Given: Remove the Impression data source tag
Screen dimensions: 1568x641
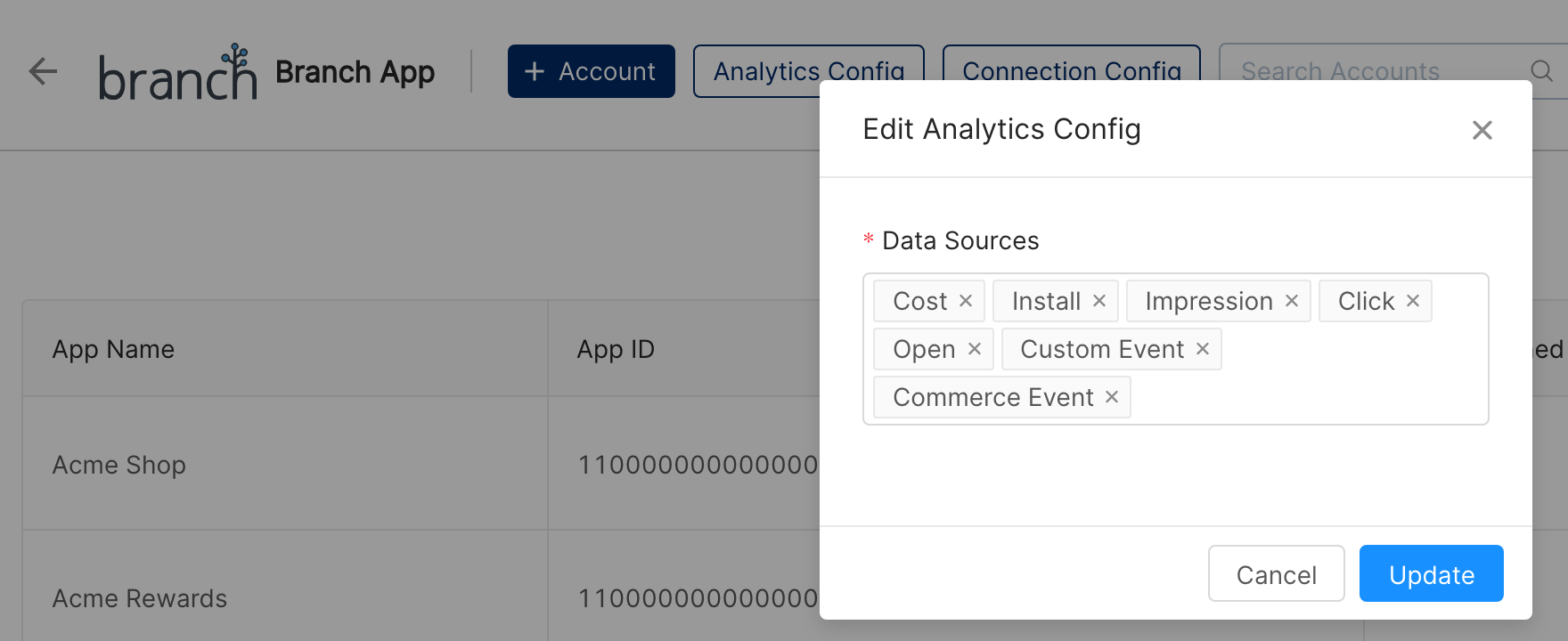Looking at the screenshot, I should (1292, 301).
